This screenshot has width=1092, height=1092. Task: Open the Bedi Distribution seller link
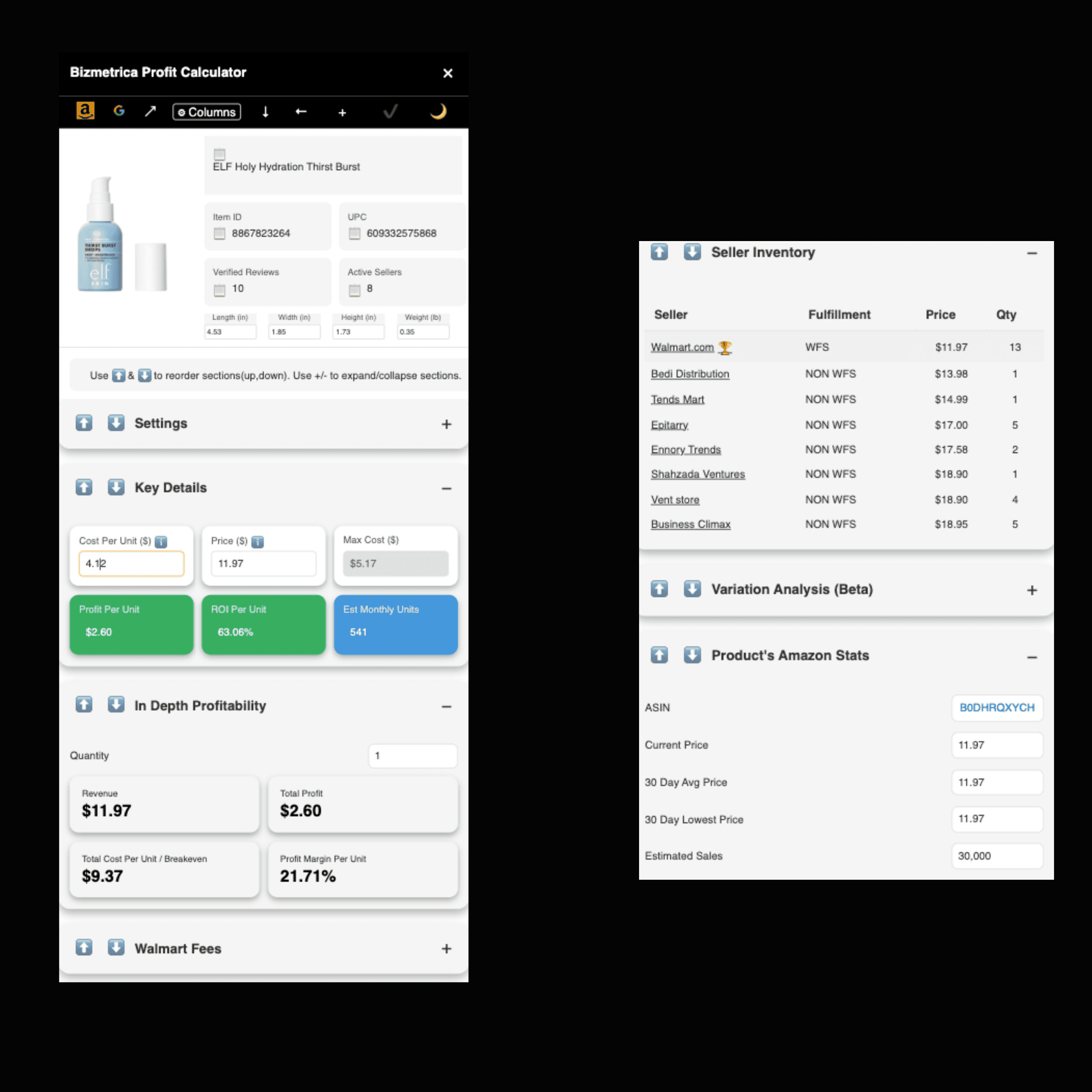point(690,373)
